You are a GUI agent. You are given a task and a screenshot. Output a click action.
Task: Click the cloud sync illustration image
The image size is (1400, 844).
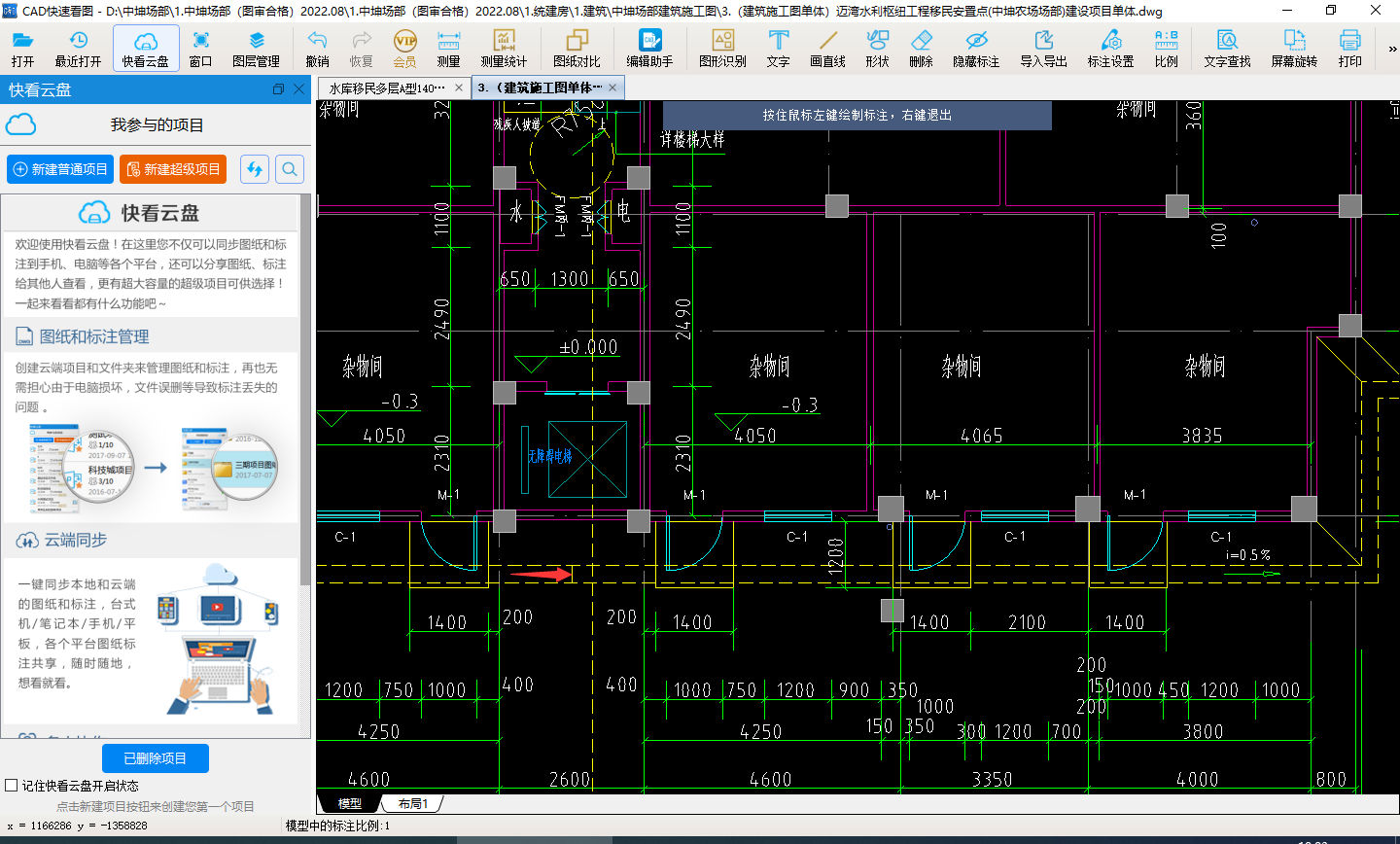click(219, 639)
